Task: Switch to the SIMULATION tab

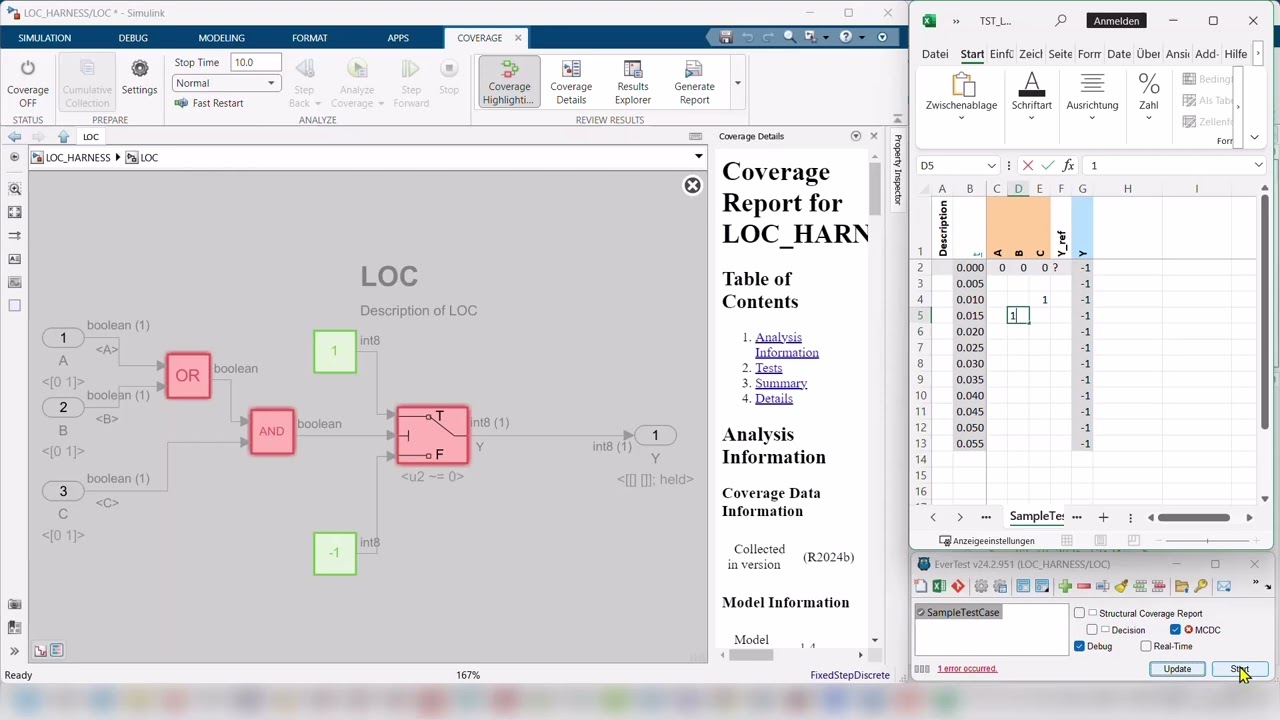Action: click(45, 38)
